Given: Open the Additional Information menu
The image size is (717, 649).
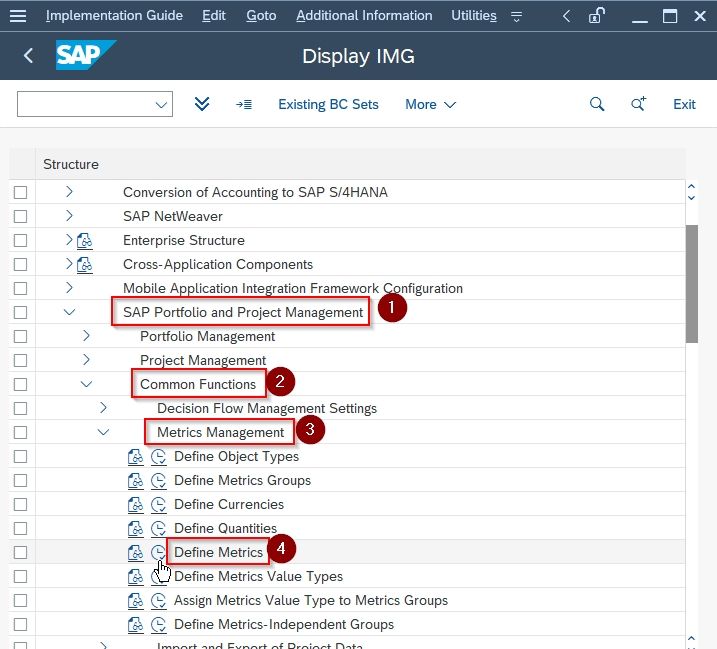Looking at the screenshot, I should pyautogui.click(x=364, y=16).
